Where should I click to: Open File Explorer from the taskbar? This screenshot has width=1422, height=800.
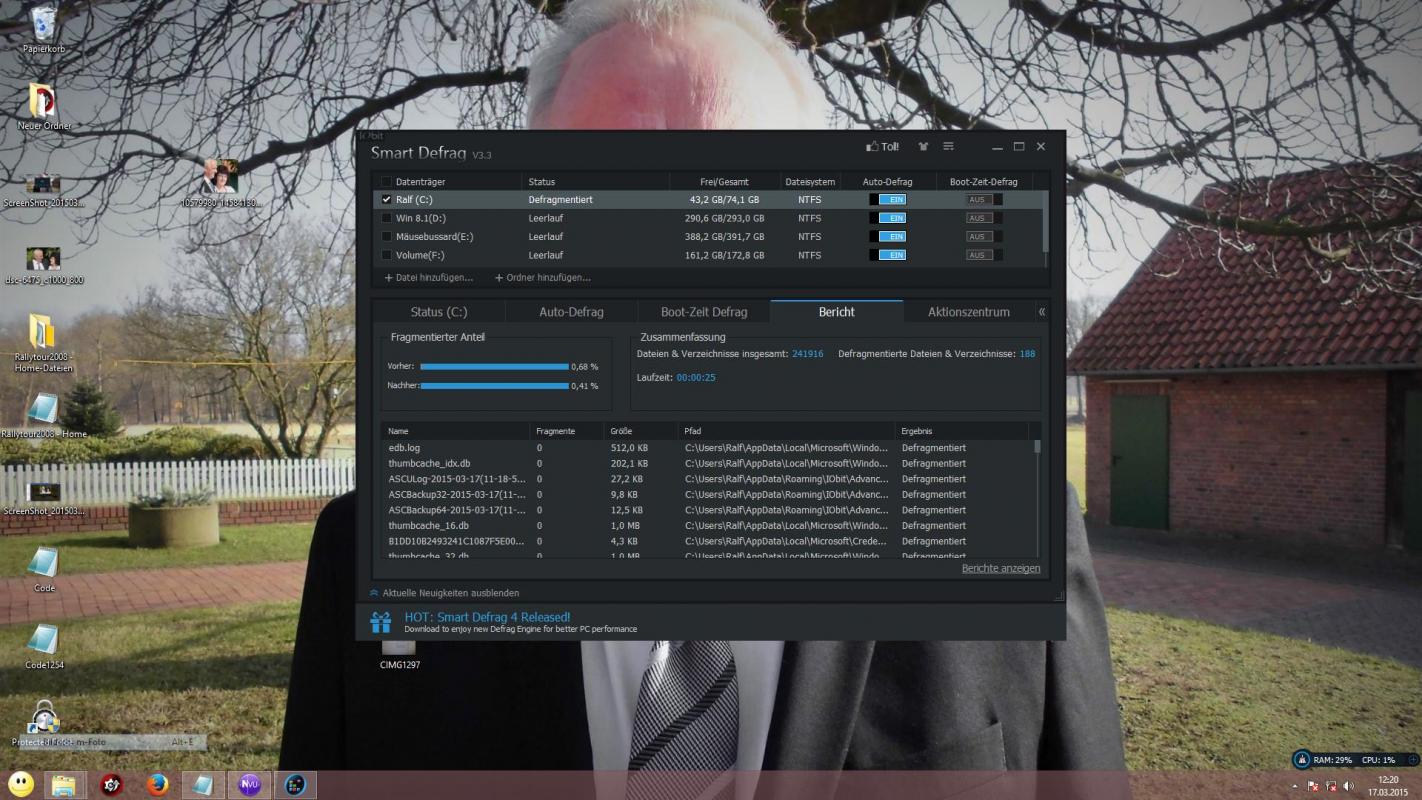(65, 785)
